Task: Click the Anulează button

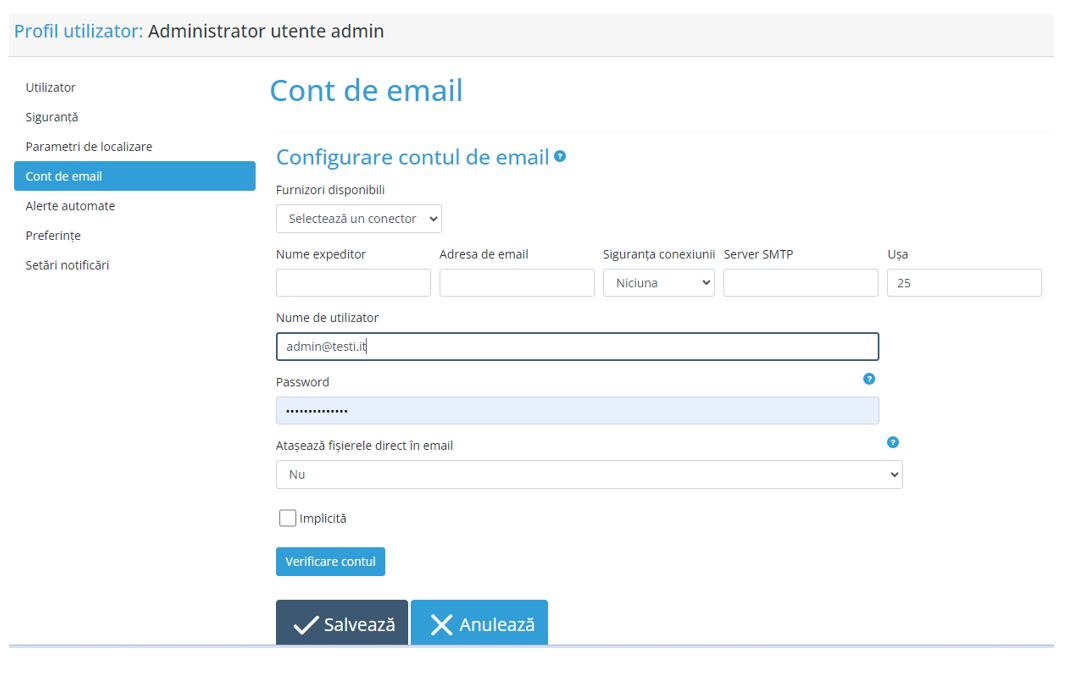Action: coord(479,624)
